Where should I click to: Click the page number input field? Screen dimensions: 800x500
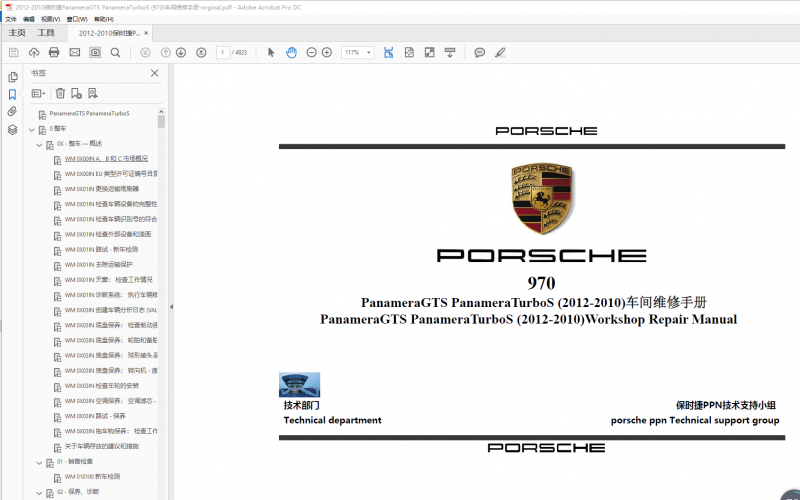coord(223,52)
